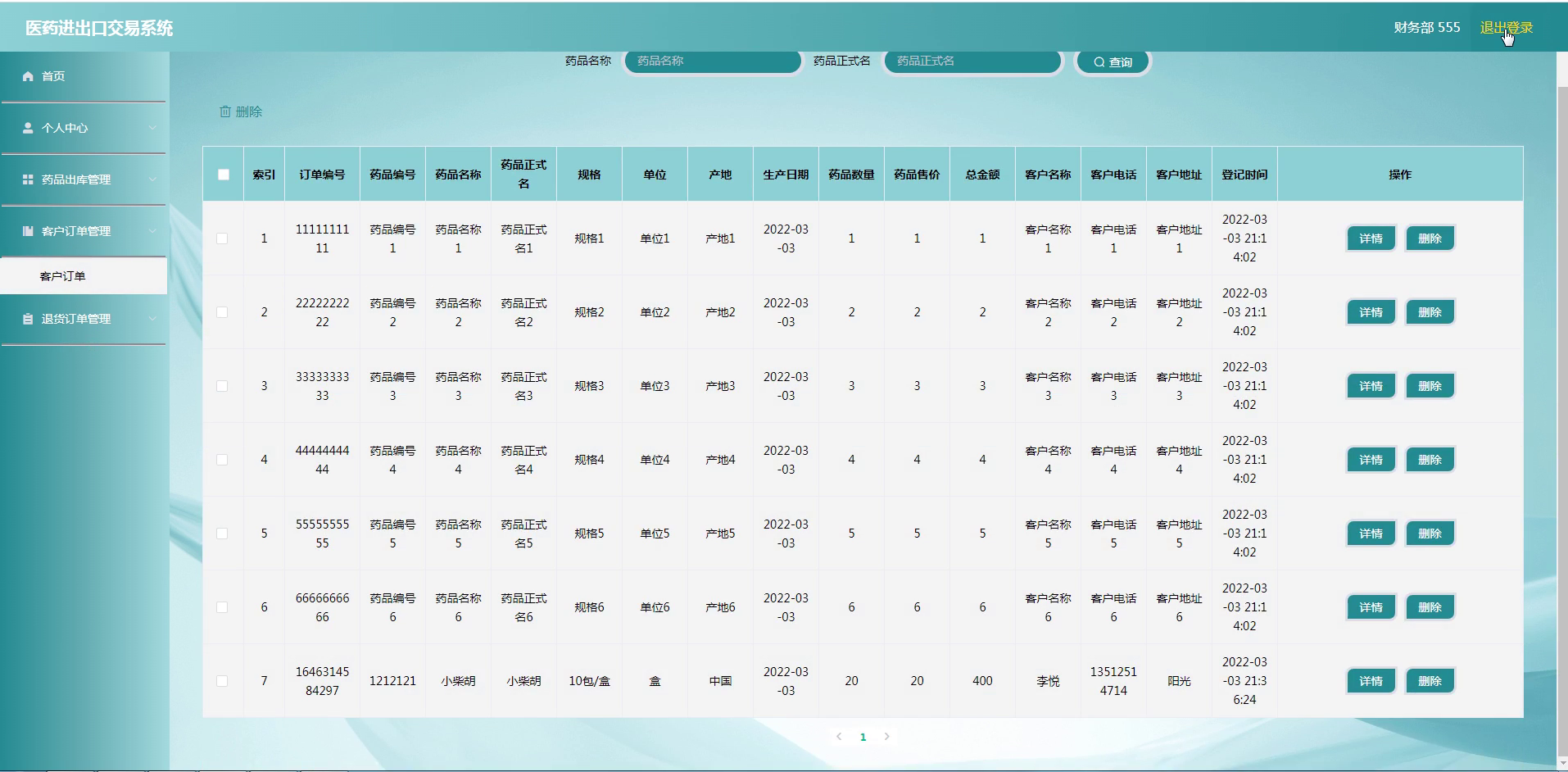Check the row with order 2222222222
The height and width of the screenshot is (772, 1568).
click(222, 312)
